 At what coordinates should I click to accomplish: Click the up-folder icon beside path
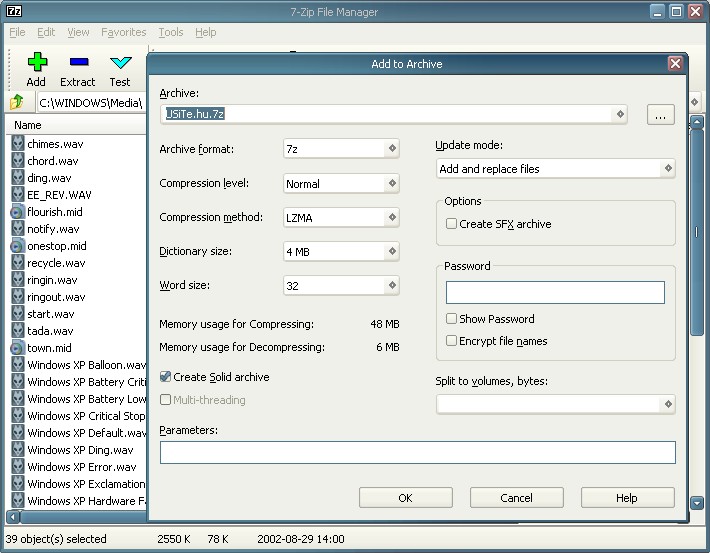[x=17, y=102]
